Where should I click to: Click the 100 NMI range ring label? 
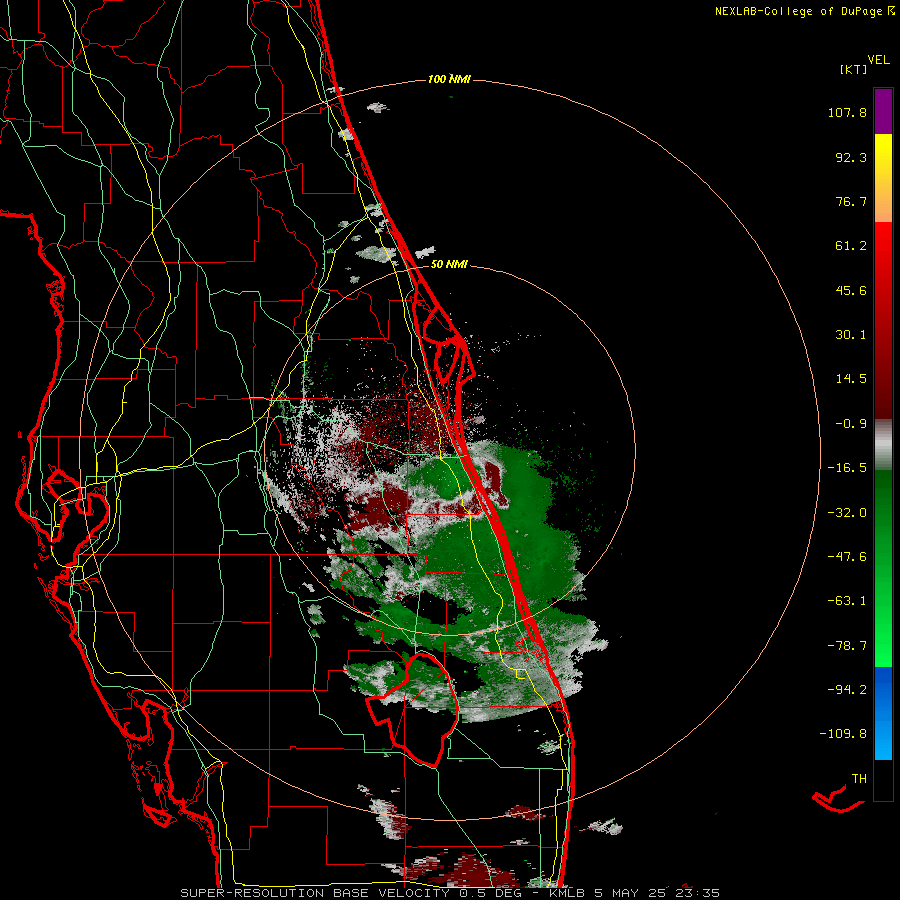[449, 79]
